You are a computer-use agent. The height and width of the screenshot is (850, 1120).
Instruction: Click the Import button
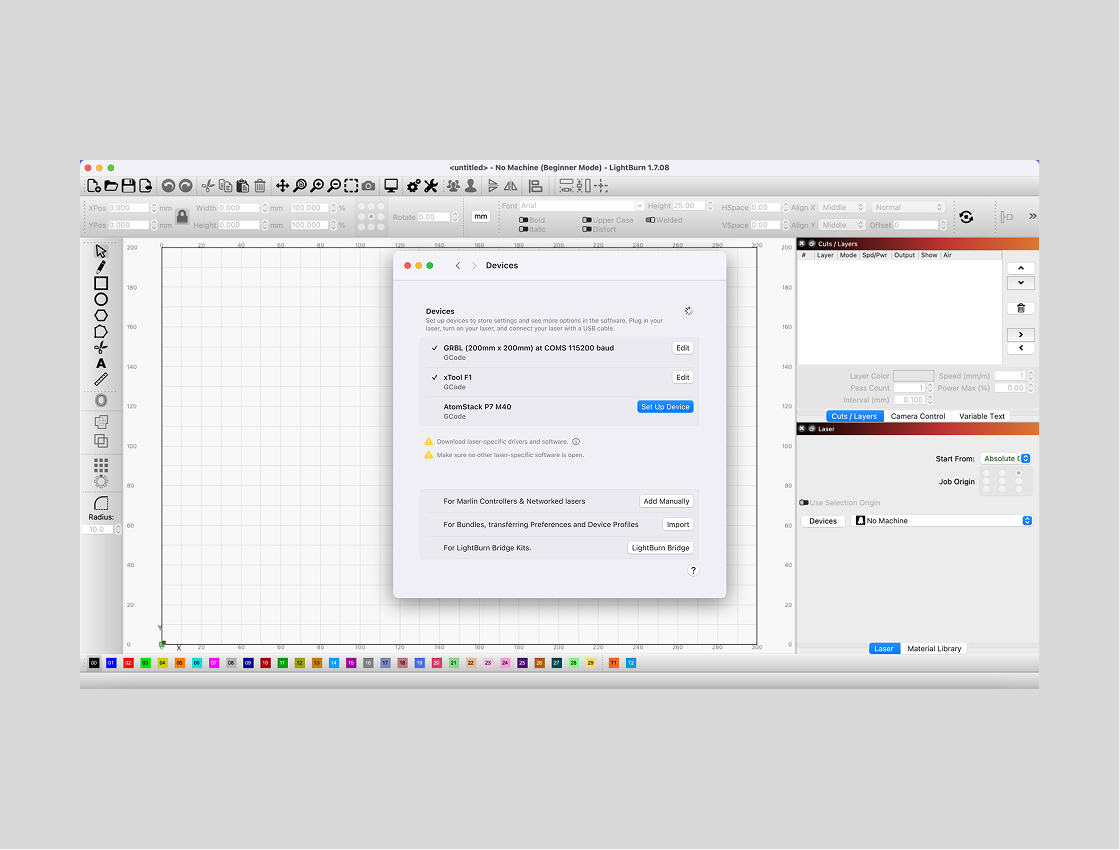point(678,524)
